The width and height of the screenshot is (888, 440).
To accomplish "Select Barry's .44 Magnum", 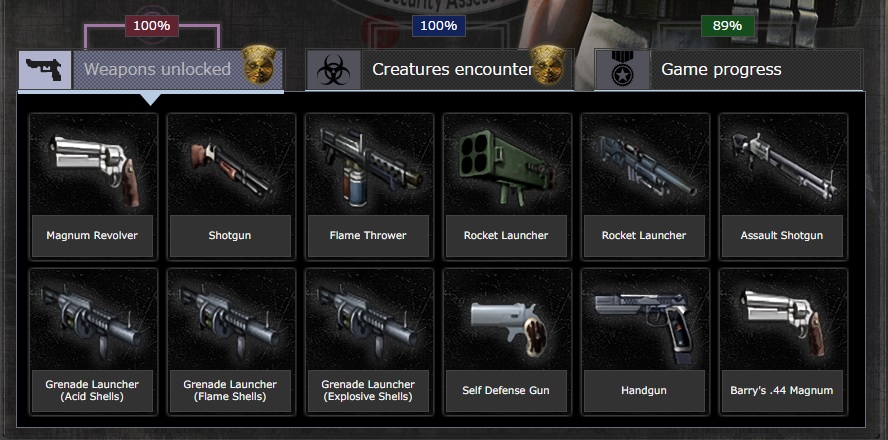I will click(x=783, y=341).
